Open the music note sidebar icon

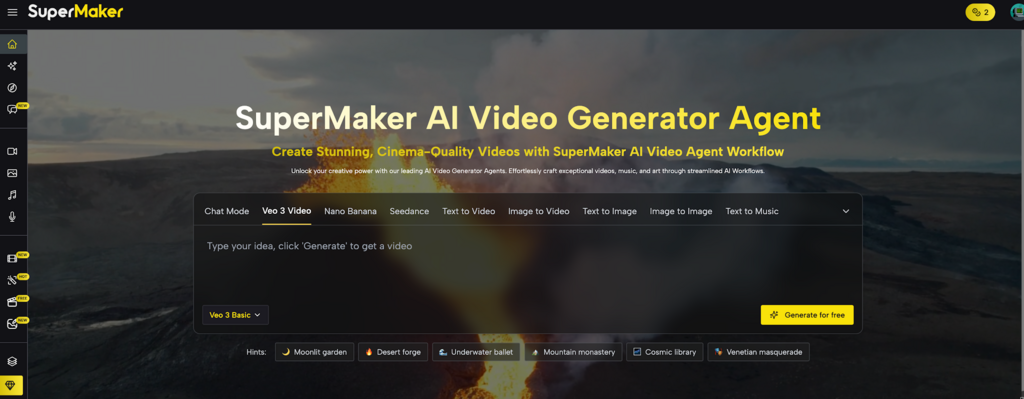pyautogui.click(x=12, y=195)
